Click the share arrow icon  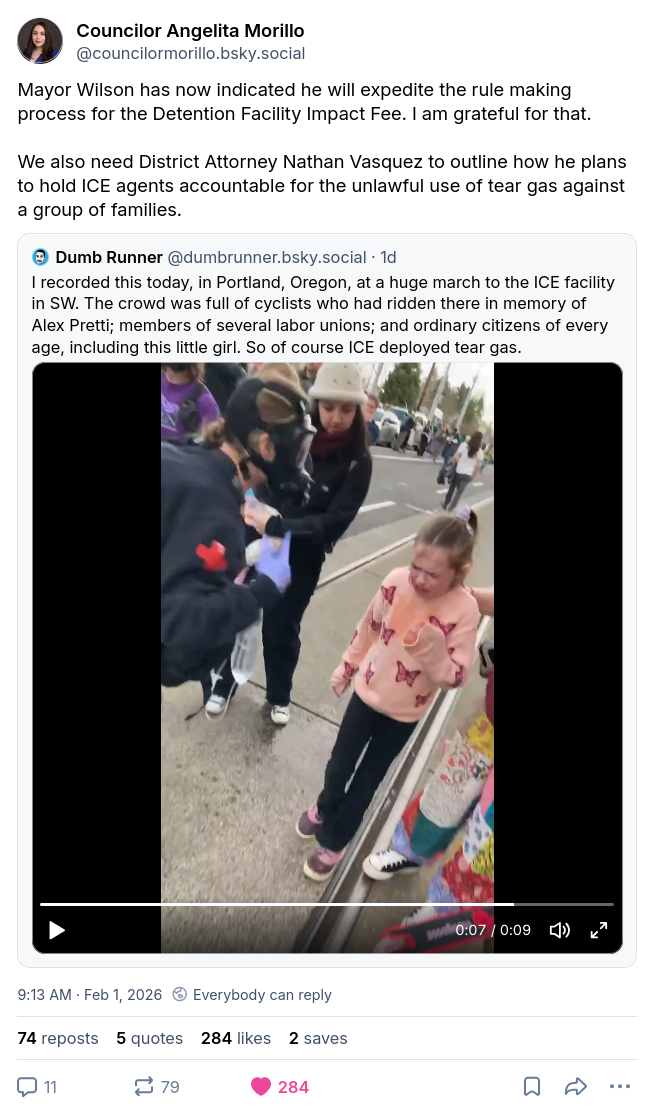[x=576, y=1087]
